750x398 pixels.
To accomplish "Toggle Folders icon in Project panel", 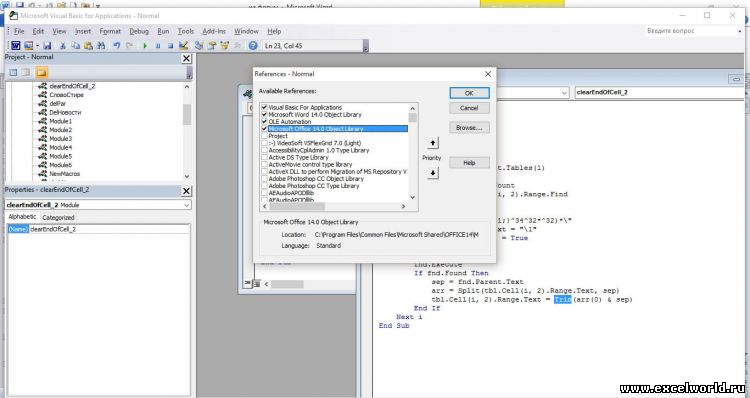I will (42, 72).
